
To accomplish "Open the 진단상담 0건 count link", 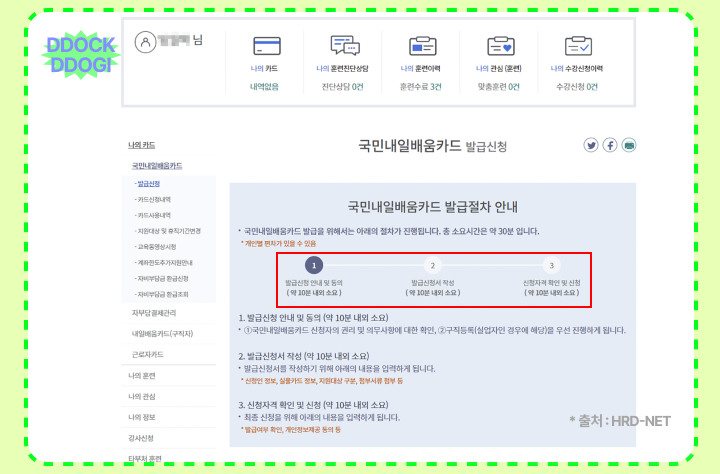I will click(x=342, y=86).
